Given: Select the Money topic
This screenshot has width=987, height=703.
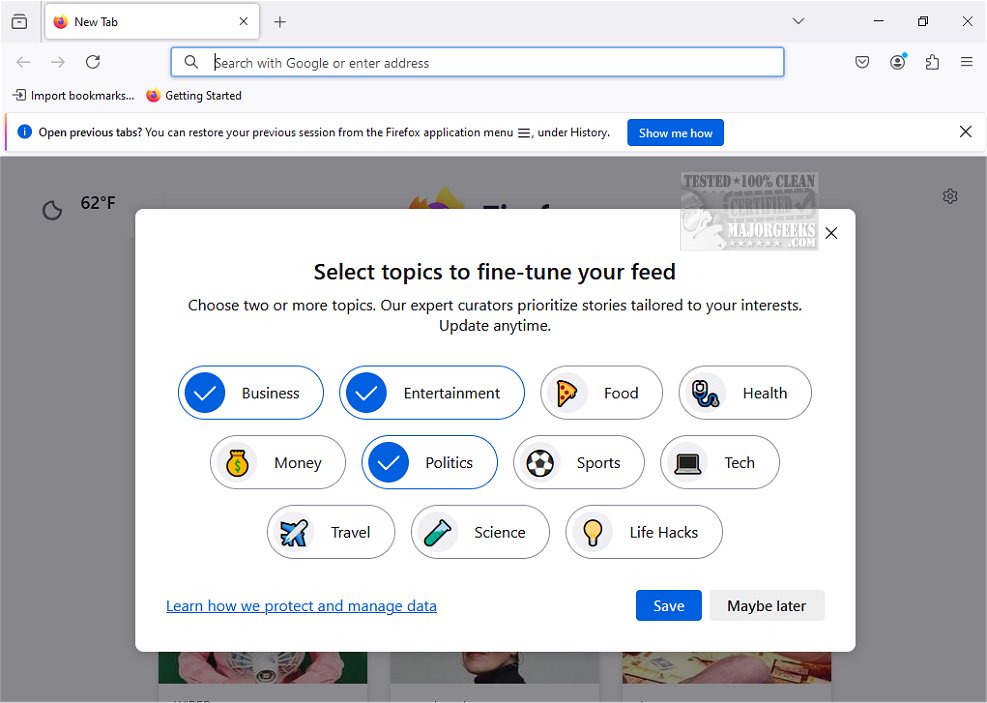Looking at the screenshot, I should (x=278, y=463).
